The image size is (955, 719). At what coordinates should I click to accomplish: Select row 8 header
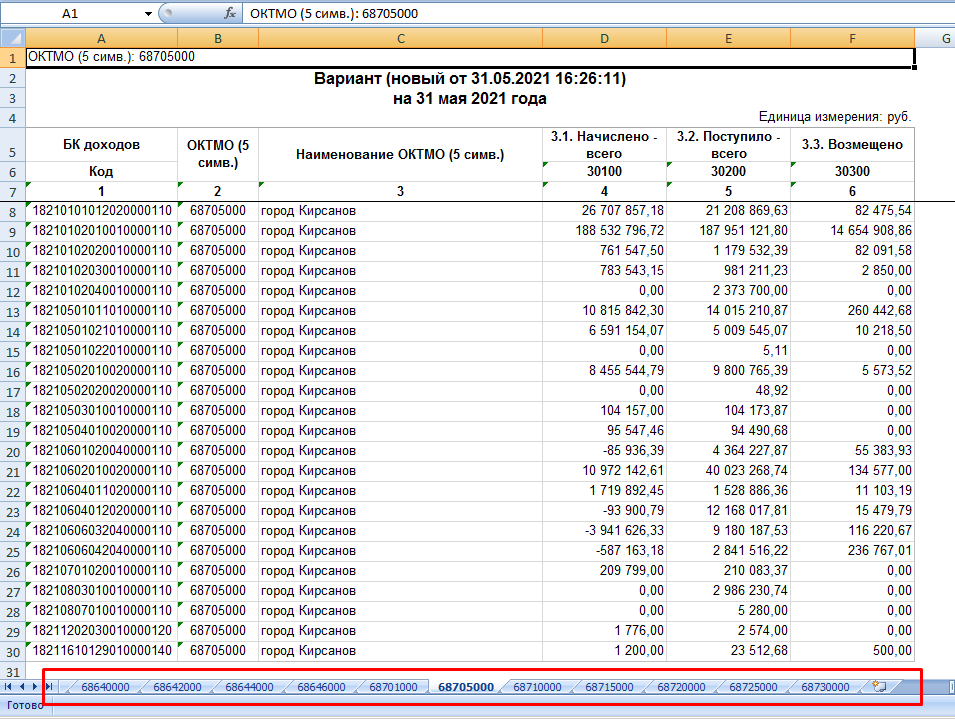click(x=12, y=212)
